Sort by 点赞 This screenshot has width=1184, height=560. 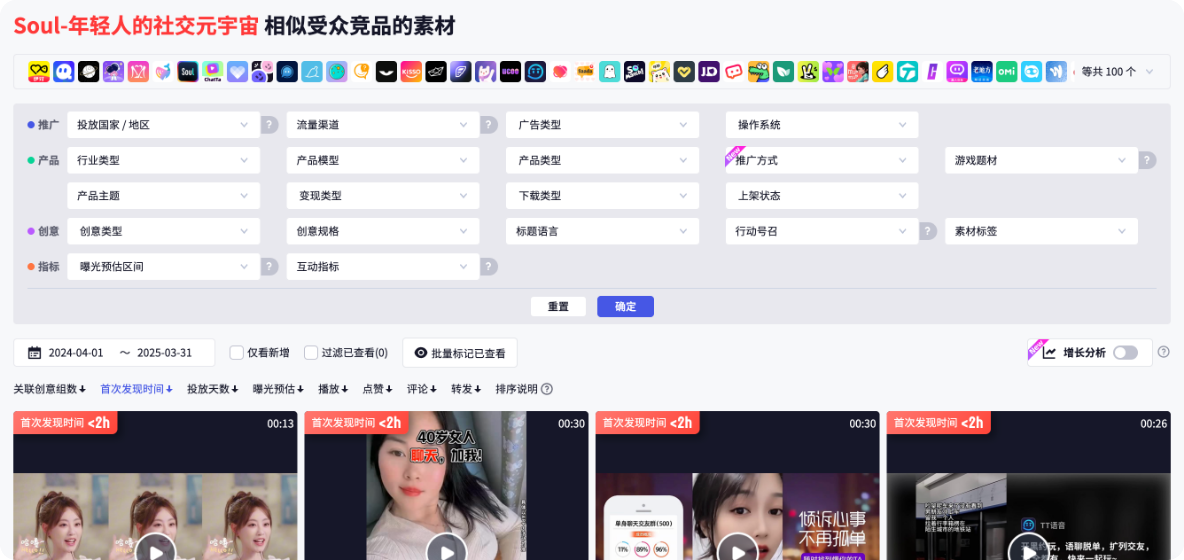point(378,389)
